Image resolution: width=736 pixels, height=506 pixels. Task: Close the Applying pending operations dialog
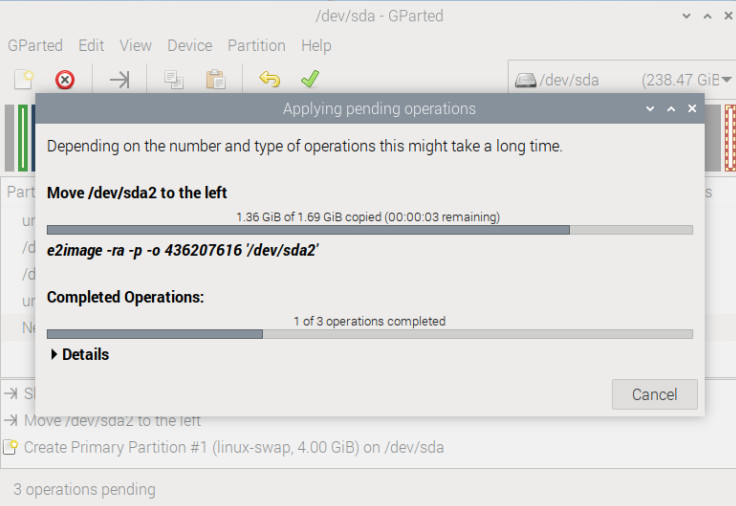(692, 108)
